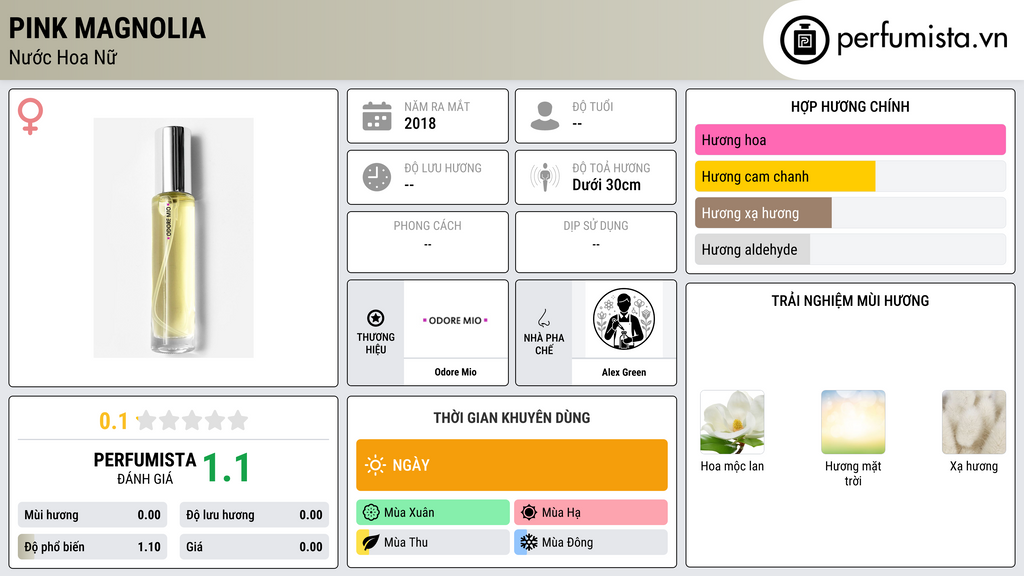
Task: Click the sillage person icon for Độ toả hương
Action: pyautogui.click(x=545, y=177)
